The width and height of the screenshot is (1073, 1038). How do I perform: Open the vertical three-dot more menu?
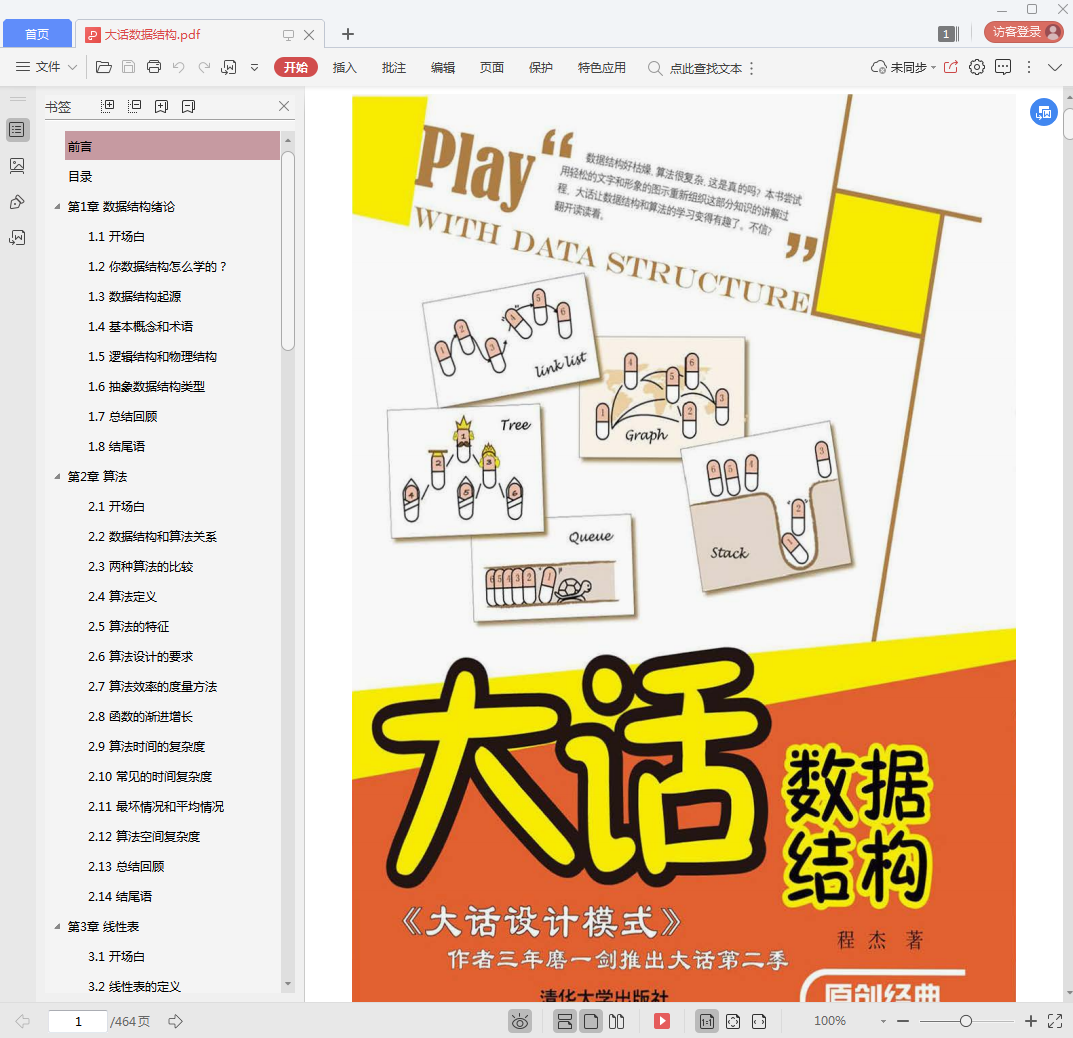1029,67
